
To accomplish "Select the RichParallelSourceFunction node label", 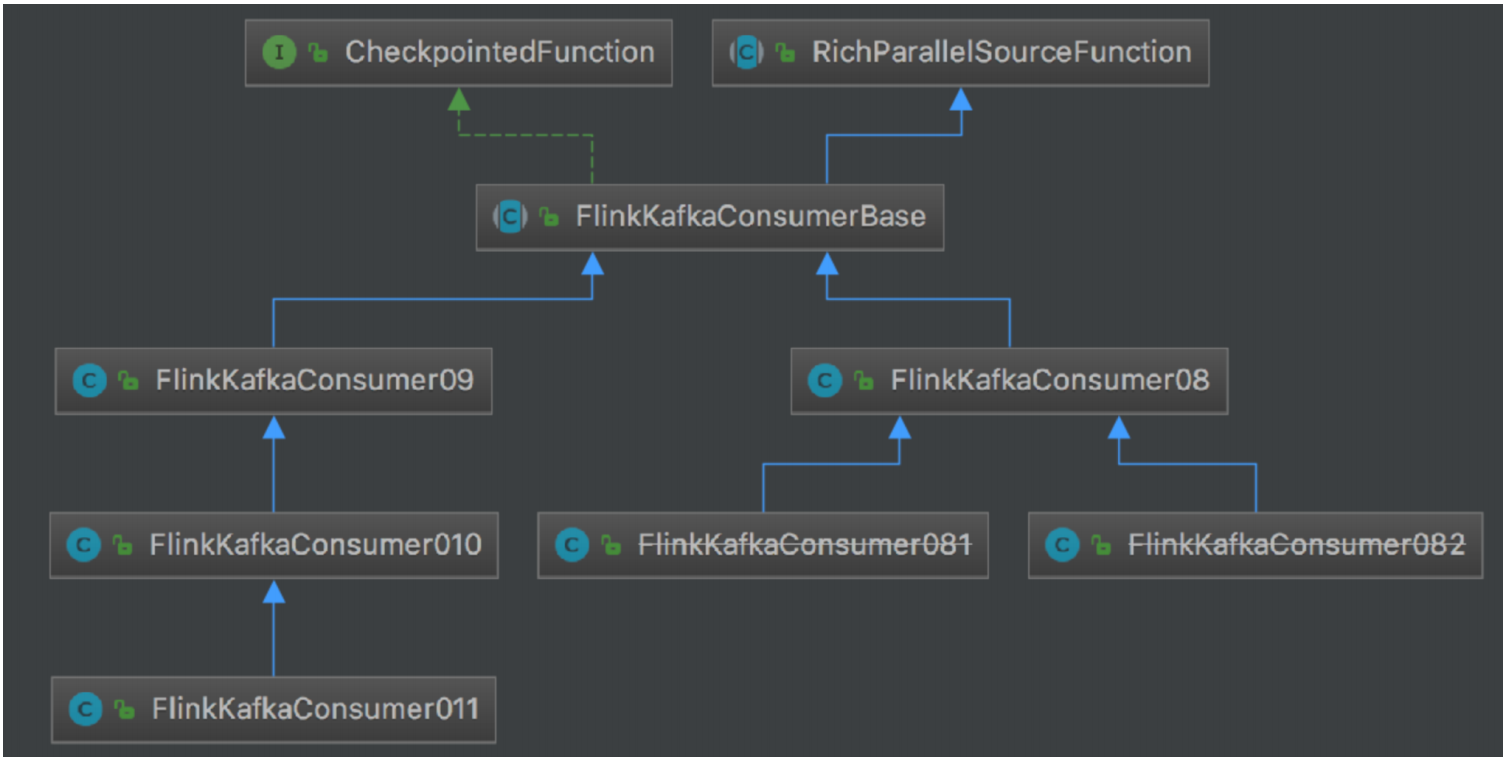I will coord(1001,53).
